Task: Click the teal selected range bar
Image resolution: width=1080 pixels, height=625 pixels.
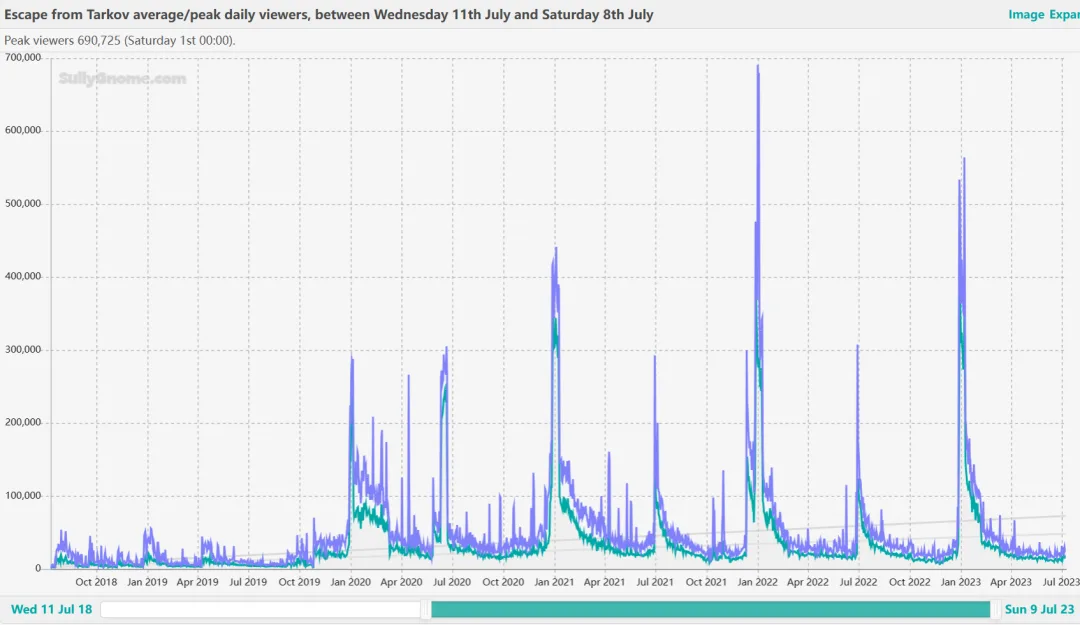Action: 710,610
